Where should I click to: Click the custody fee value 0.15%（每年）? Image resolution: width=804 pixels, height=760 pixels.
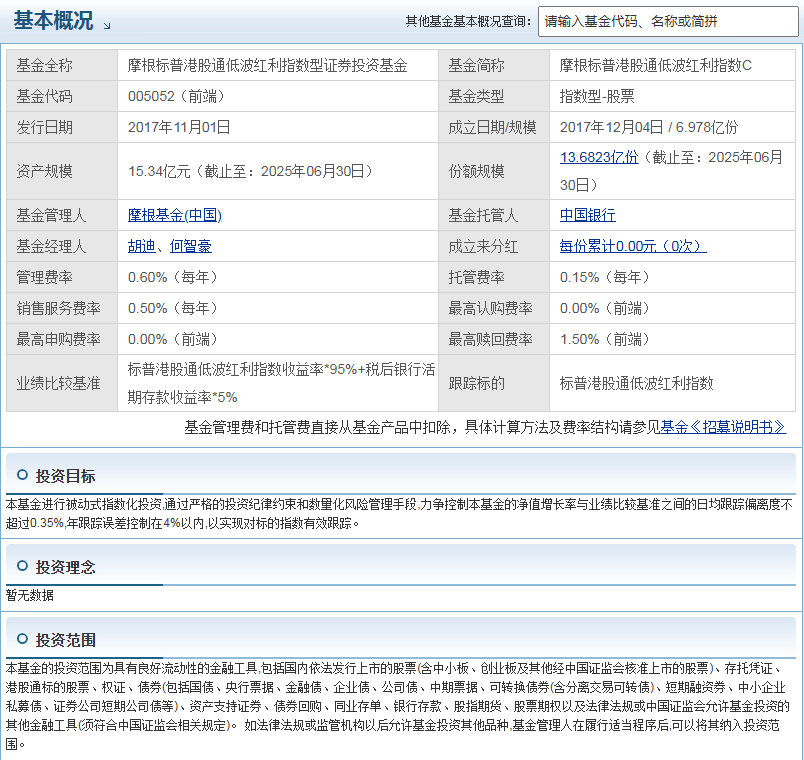pos(605,277)
